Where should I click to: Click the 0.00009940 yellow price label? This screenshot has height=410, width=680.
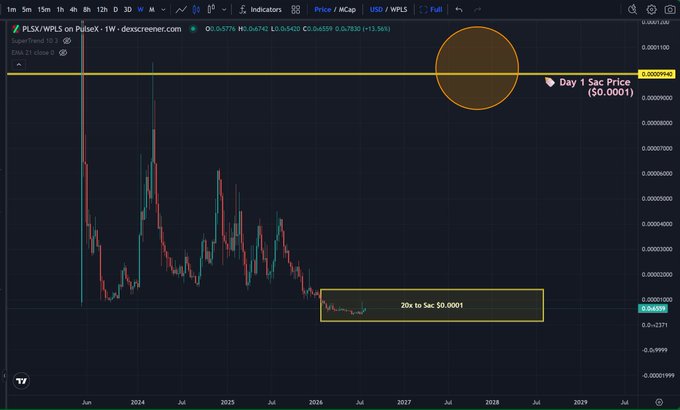pos(657,74)
